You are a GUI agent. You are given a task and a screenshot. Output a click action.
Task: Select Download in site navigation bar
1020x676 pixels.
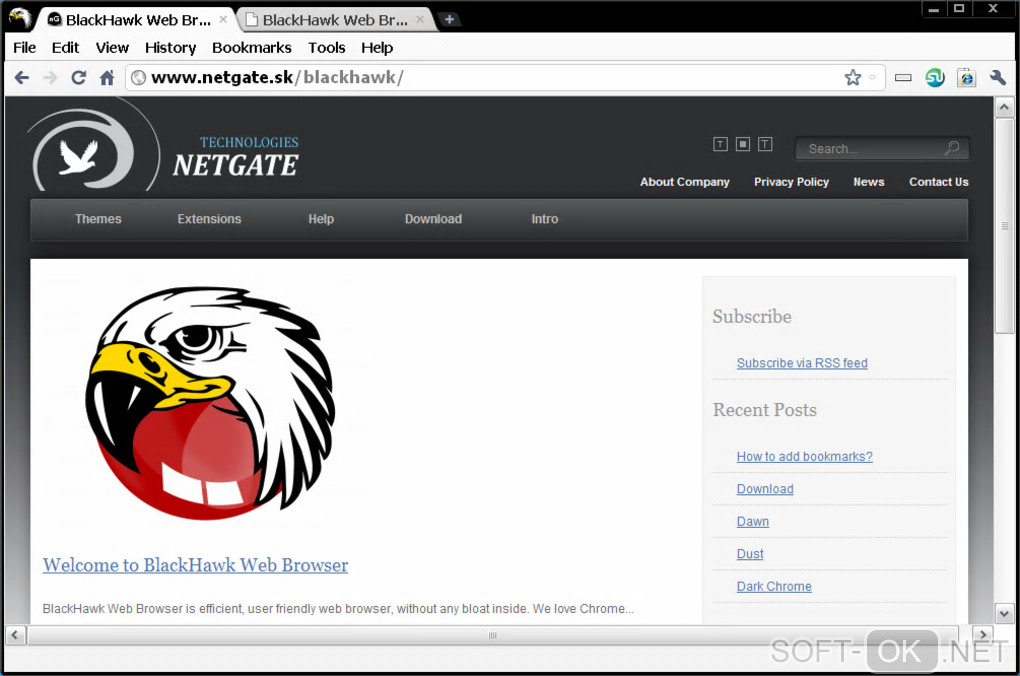pos(433,219)
